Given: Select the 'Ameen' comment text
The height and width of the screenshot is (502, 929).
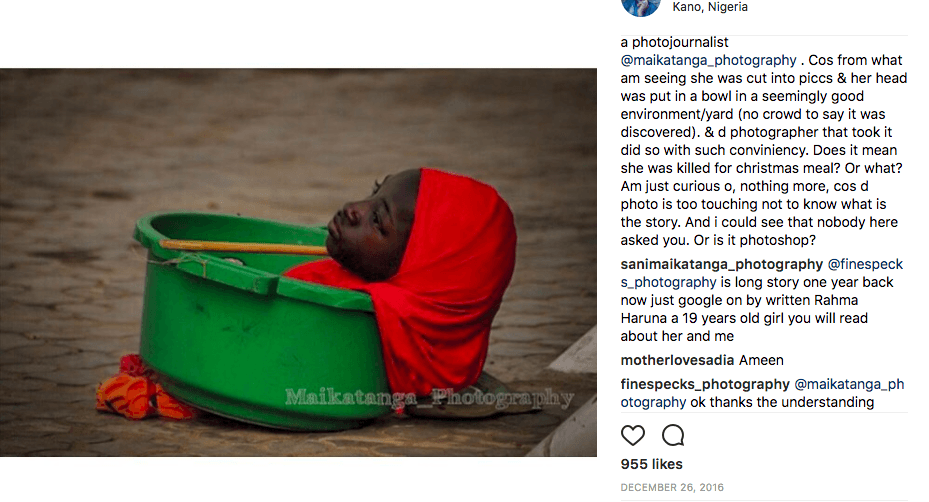Looking at the screenshot, I should (x=761, y=360).
